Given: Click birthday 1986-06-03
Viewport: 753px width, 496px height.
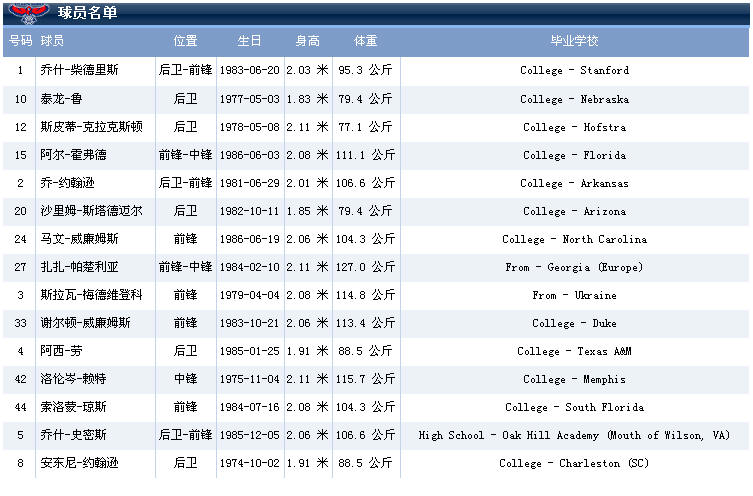Looking at the screenshot, I should coord(249,155).
